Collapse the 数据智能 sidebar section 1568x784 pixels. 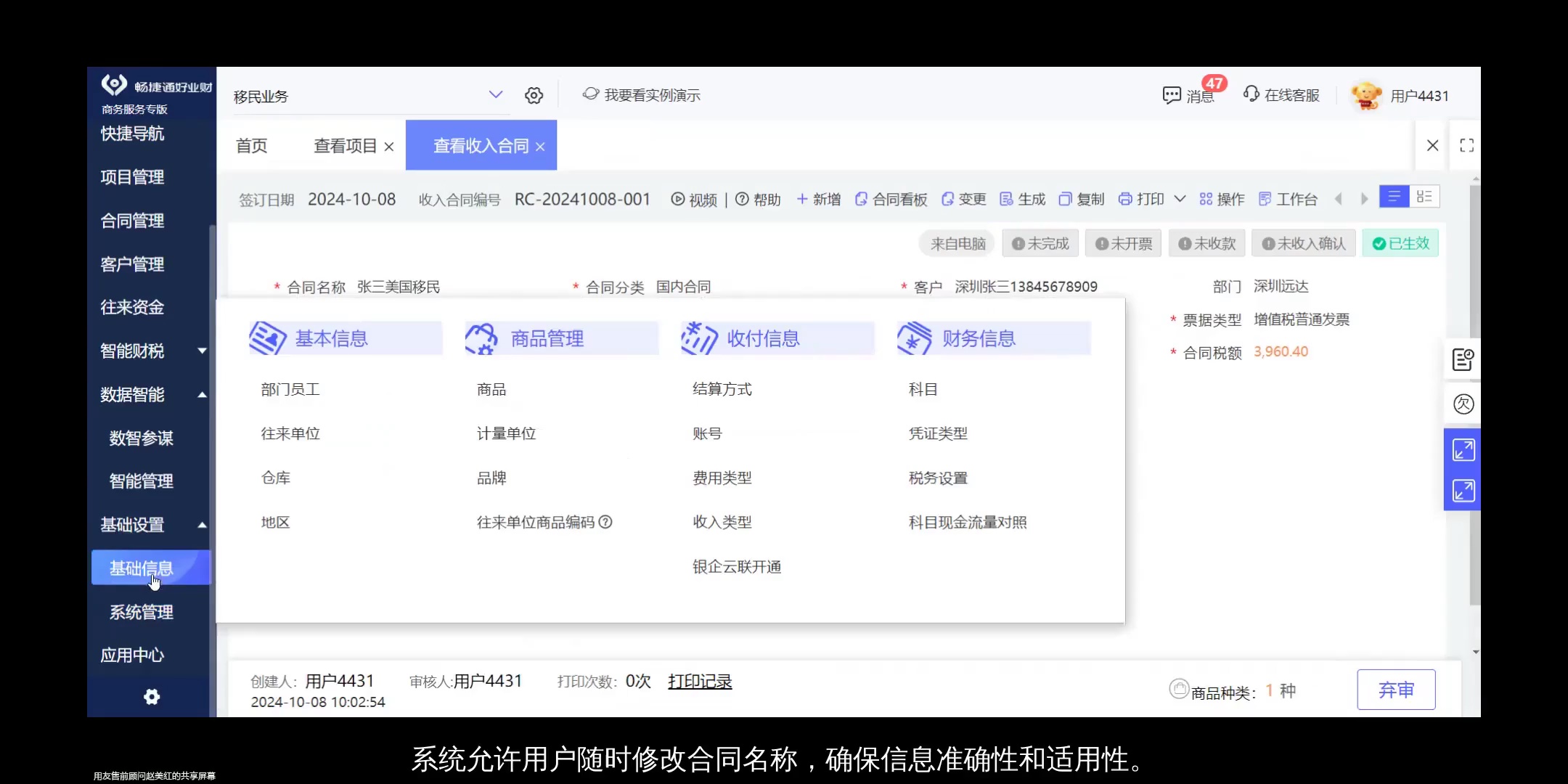[201, 394]
